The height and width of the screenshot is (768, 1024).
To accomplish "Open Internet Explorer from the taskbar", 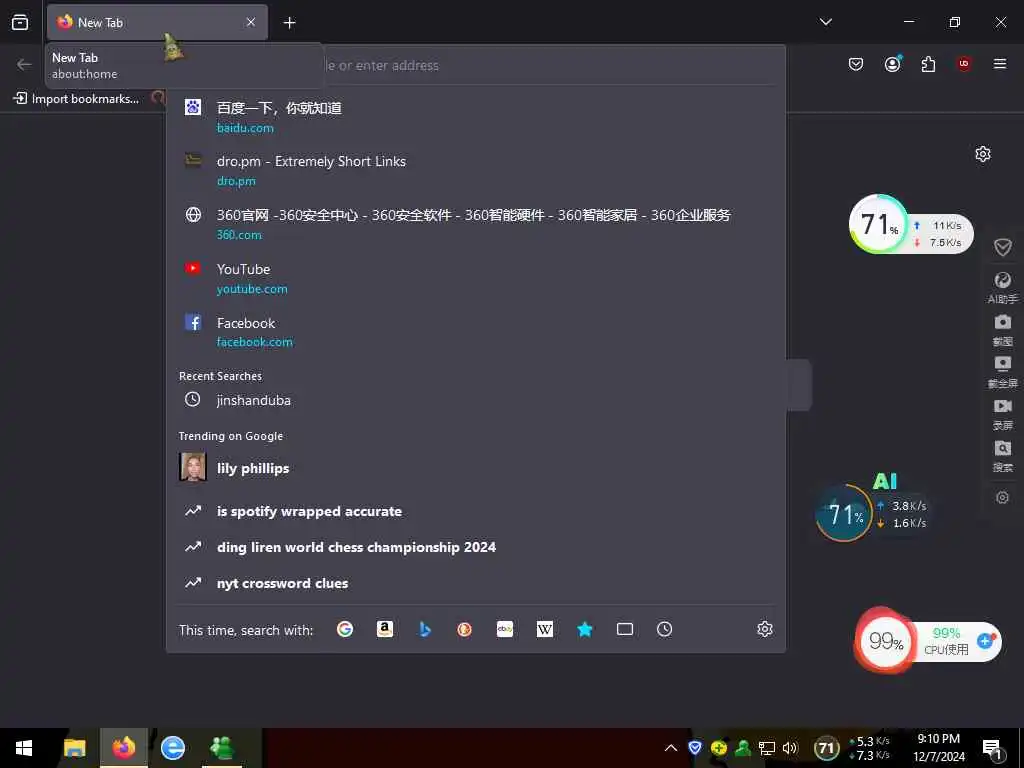I will 172,748.
